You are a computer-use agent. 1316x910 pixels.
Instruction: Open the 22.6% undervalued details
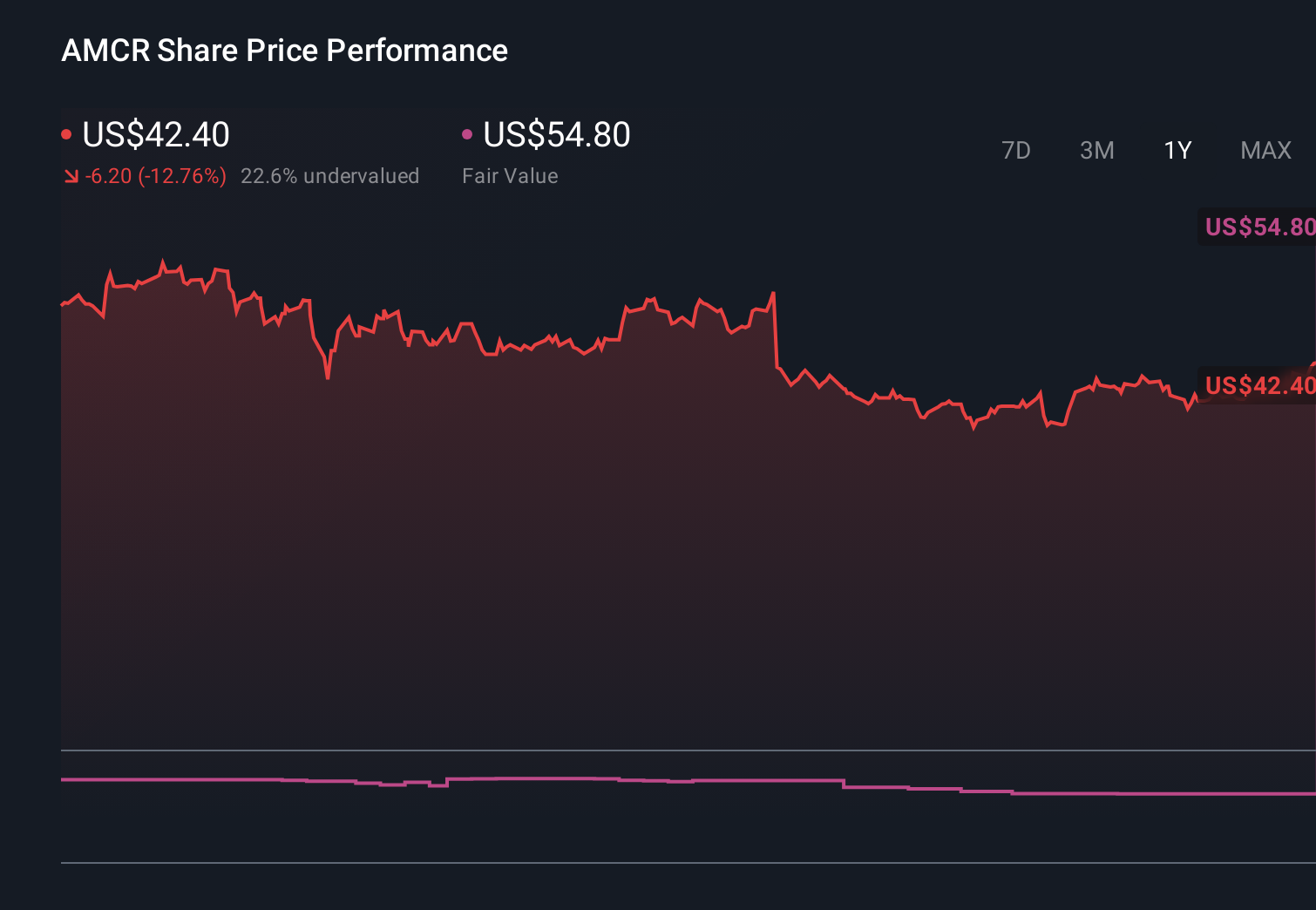click(x=330, y=175)
